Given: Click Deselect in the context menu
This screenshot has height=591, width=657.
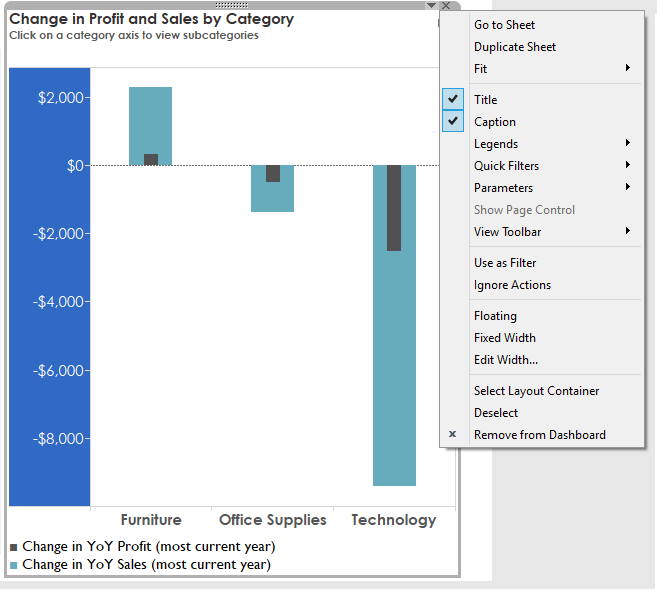Looking at the screenshot, I should tap(496, 413).
